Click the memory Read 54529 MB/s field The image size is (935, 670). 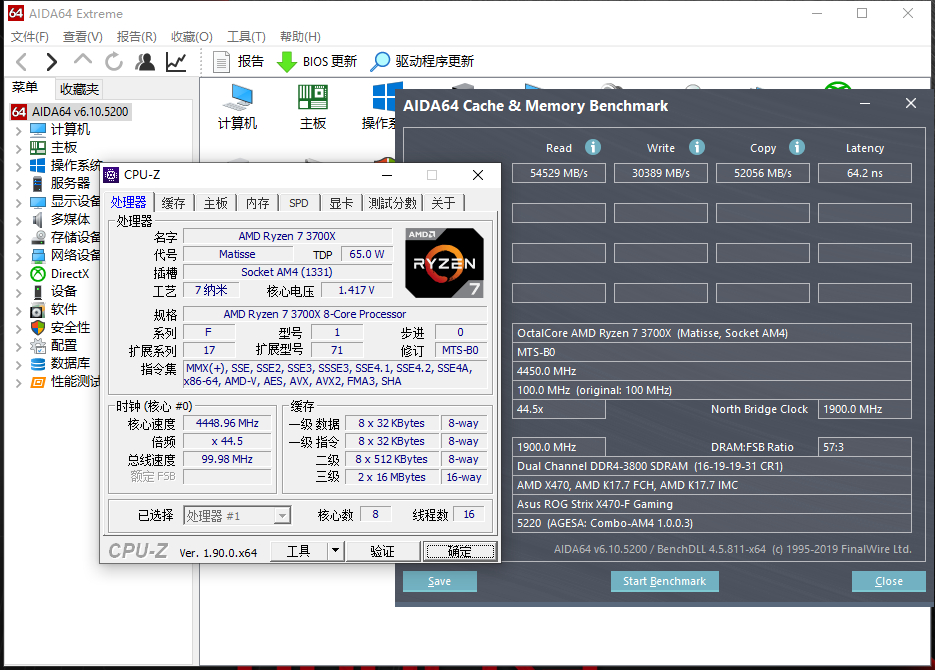point(559,173)
